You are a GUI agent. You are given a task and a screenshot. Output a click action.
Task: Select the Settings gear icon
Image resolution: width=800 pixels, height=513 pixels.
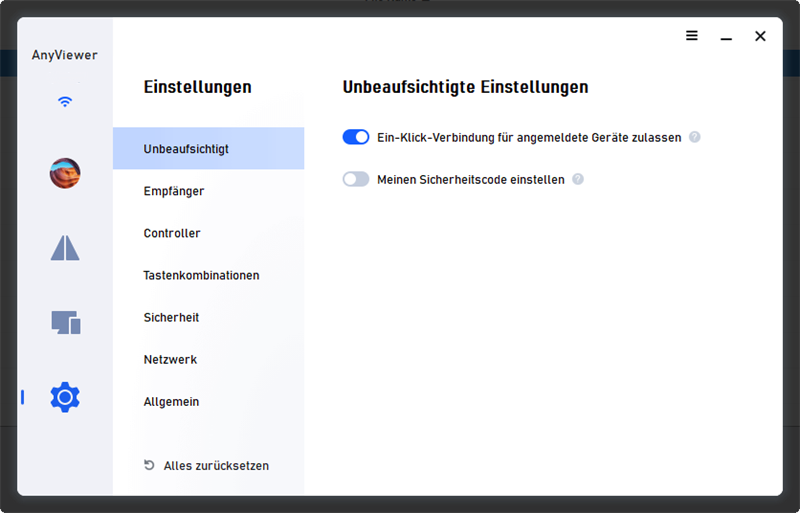click(x=65, y=397)
